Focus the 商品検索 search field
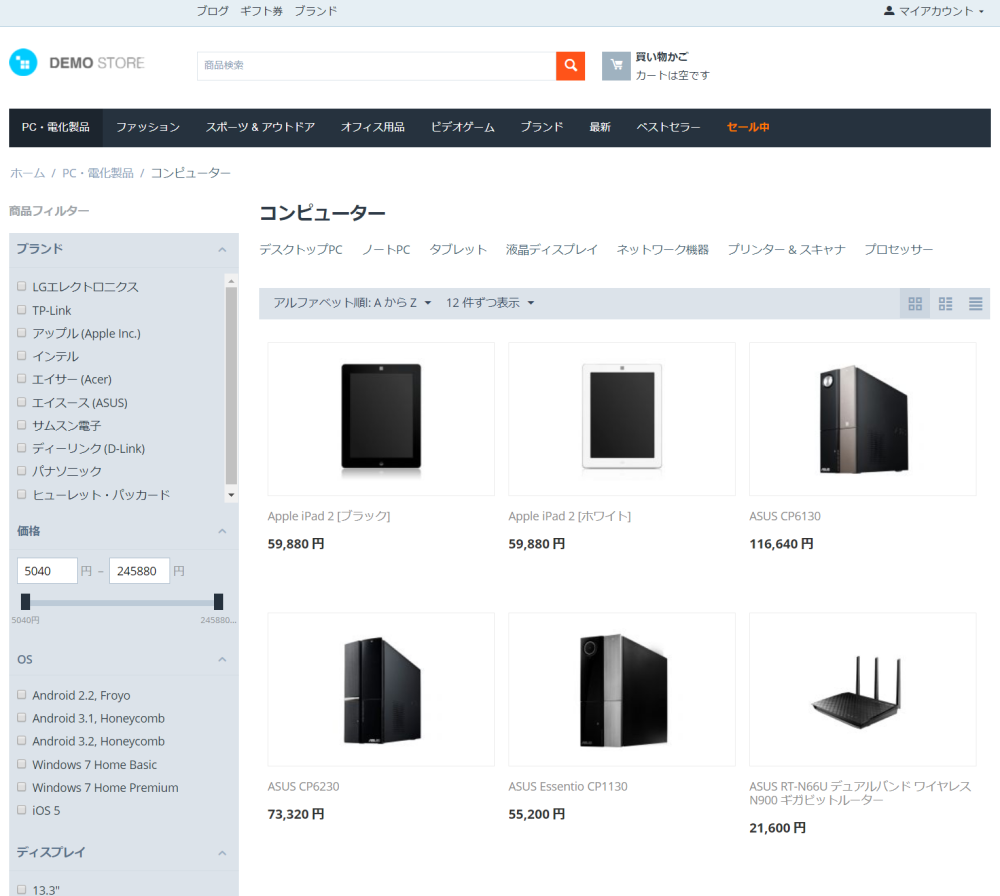Screen dimensions: 1000x896 click(376, 66)
